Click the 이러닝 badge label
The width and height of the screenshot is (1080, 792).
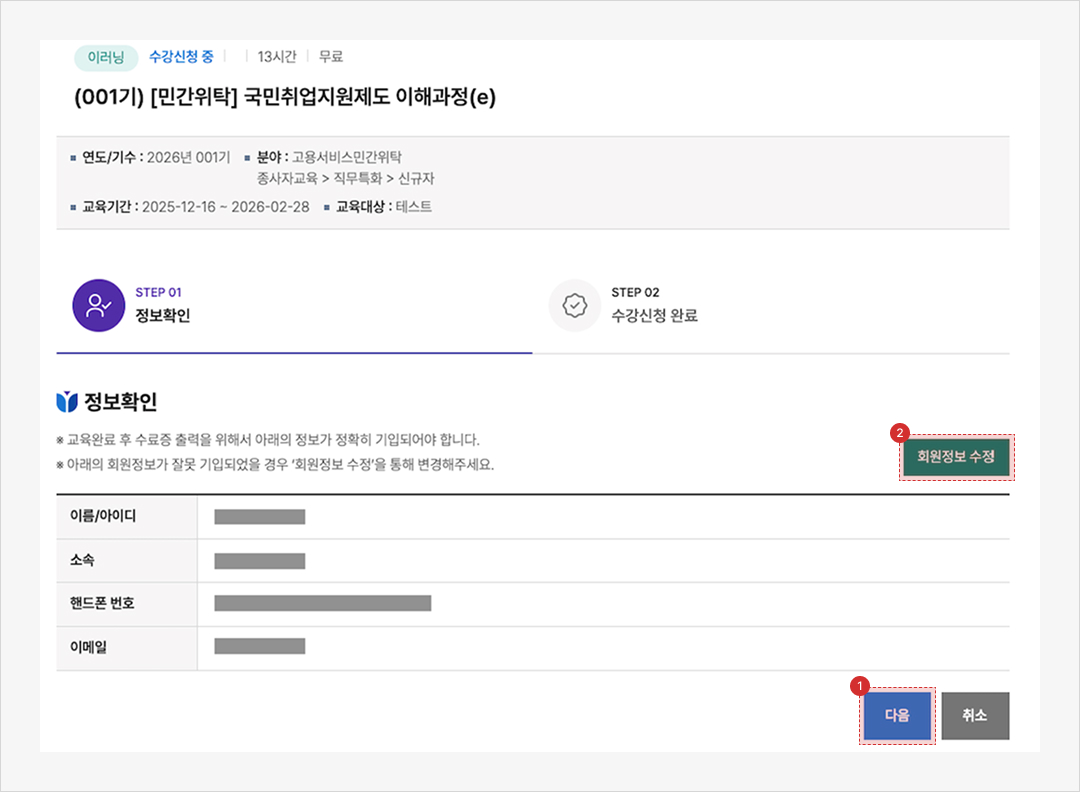[106, 57]
